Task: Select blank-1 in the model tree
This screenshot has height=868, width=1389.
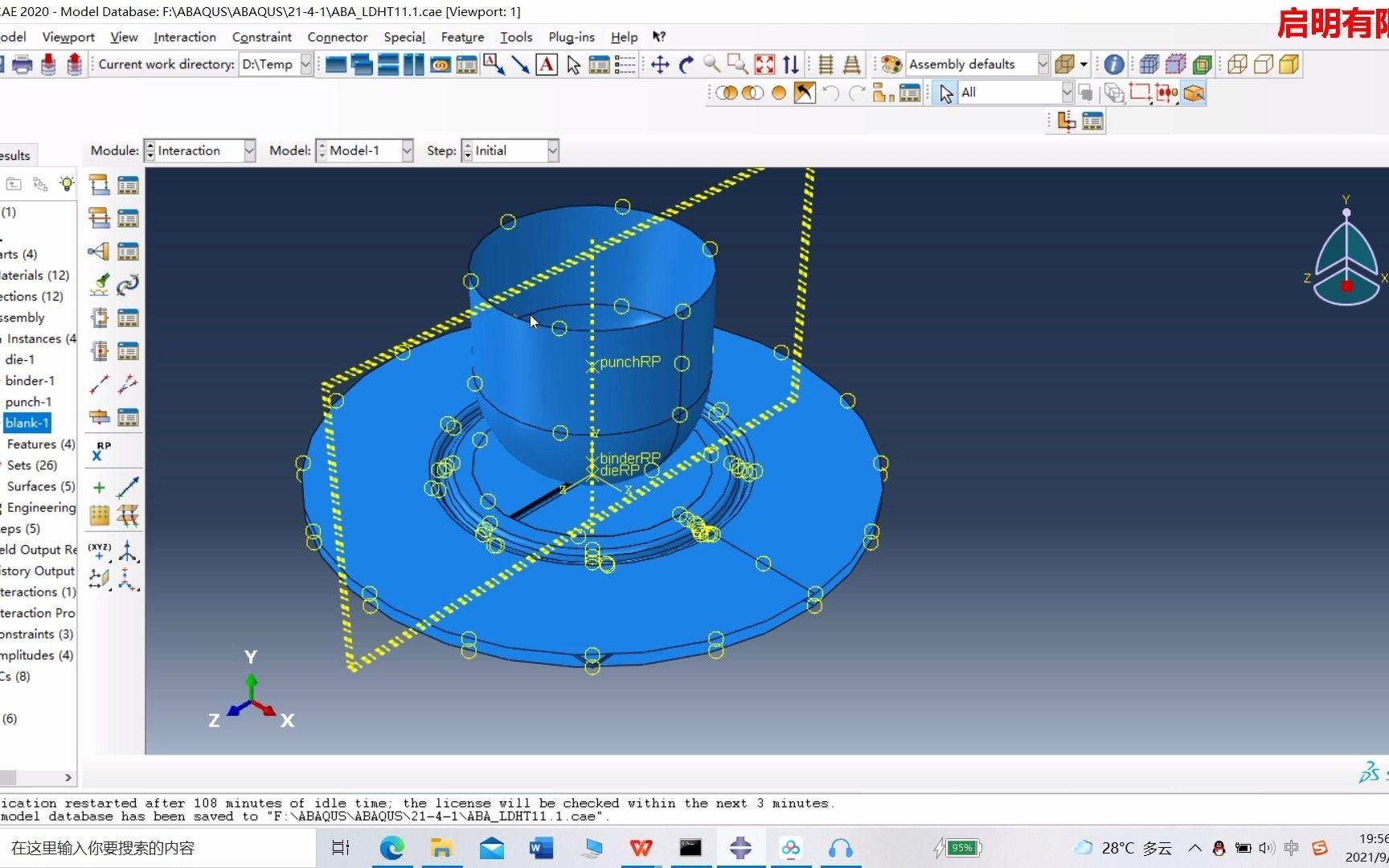Action: tap(27, 422)
